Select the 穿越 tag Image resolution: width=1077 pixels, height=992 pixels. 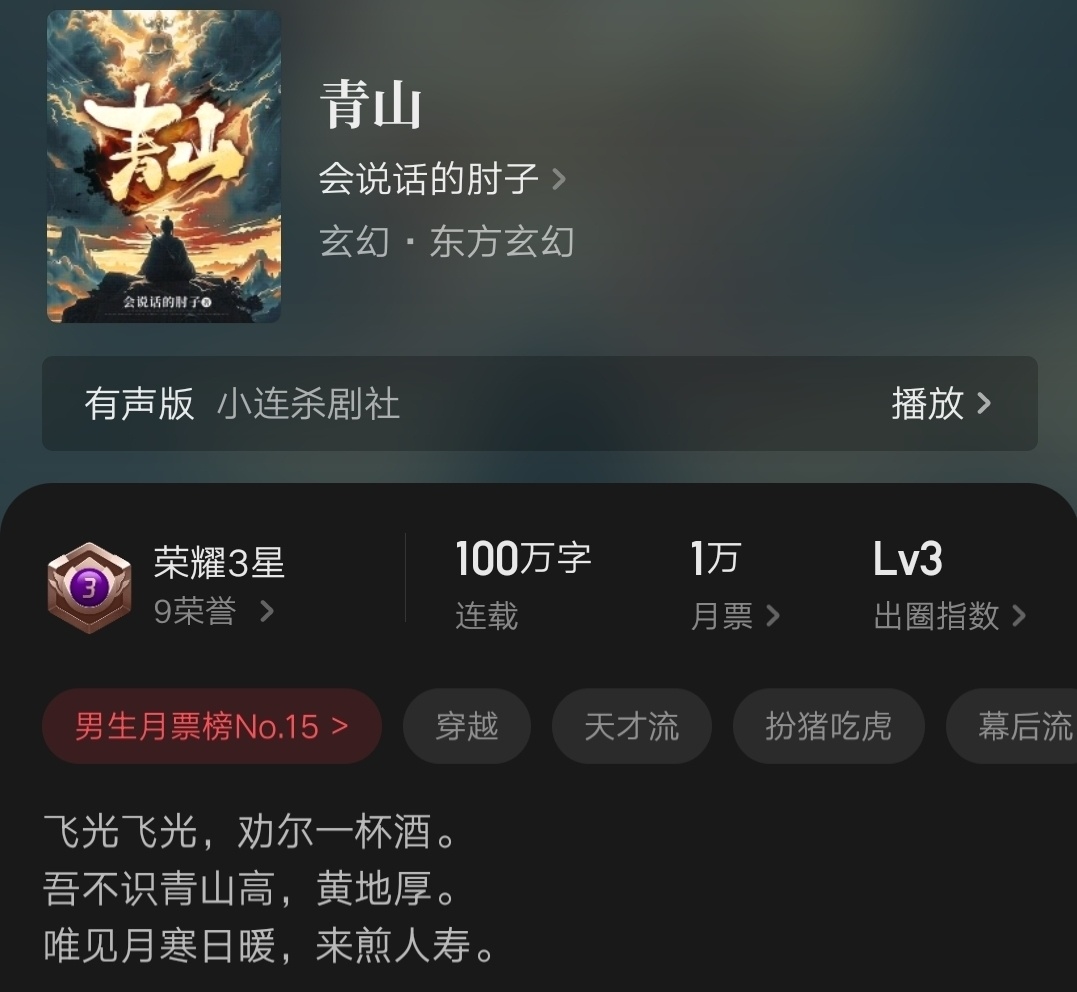pyautogui.click(x=467, y=726)
